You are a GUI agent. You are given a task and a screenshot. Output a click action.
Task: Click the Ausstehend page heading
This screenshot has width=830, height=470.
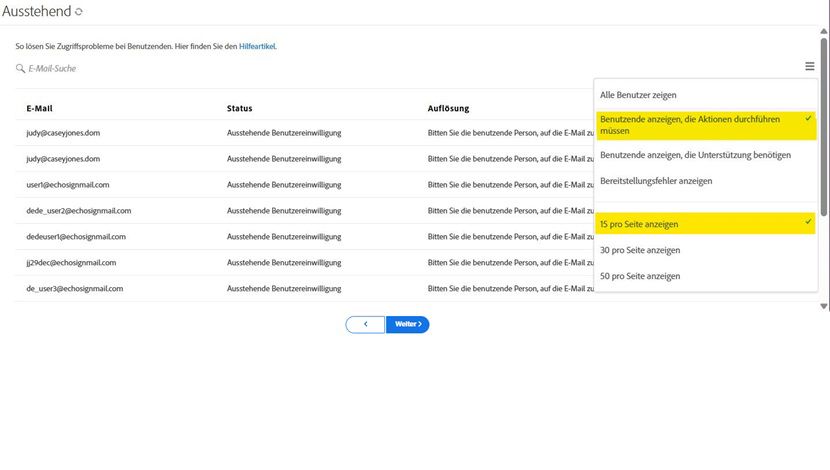[x=37, y=11]
